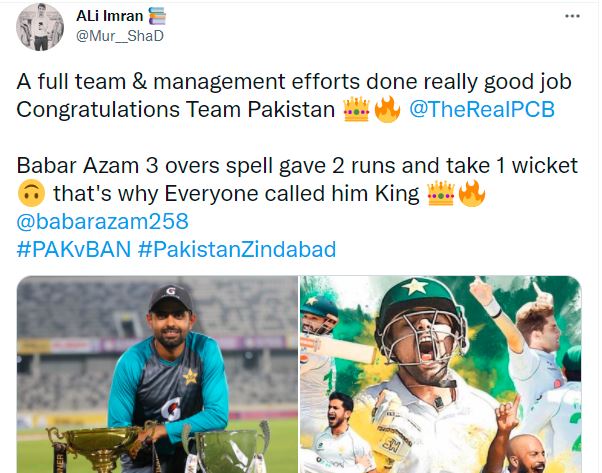602x473 pixels.
Task: Open the Pakistan Test team collage image
Action: (441, 374)
